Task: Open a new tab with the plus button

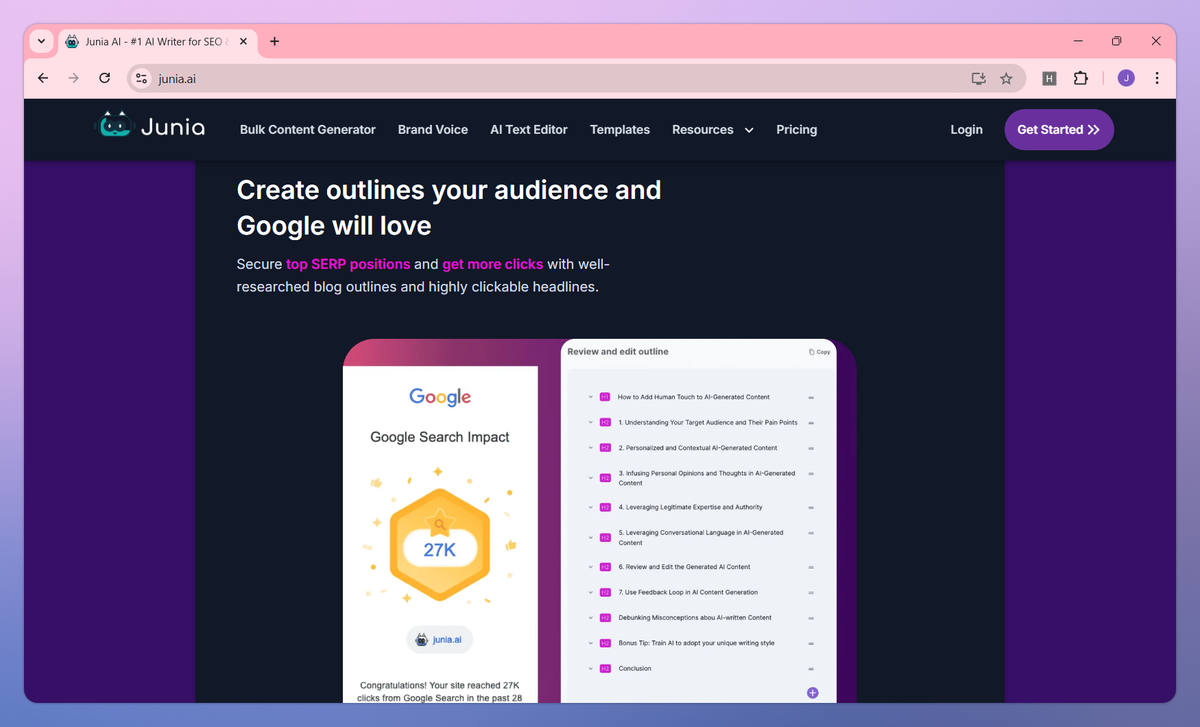Action: 275,41
